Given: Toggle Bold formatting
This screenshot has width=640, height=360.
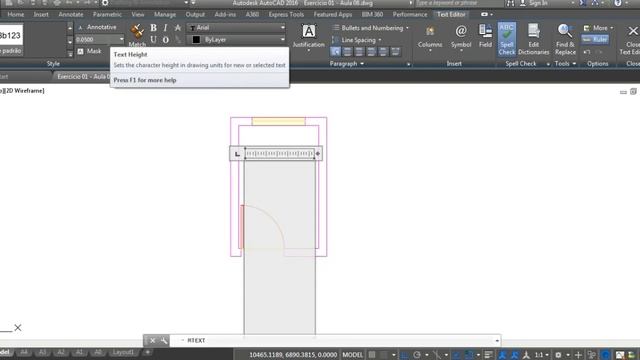Looking at the screenshot, I should (153, 28).
